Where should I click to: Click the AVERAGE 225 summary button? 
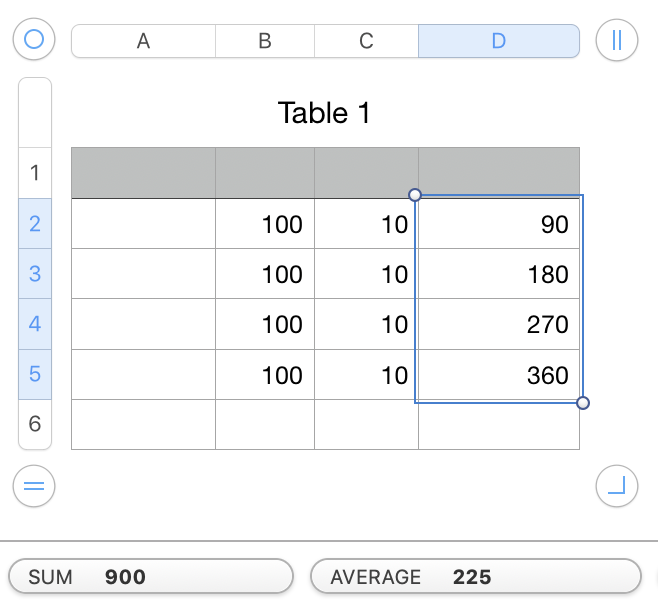475,577
